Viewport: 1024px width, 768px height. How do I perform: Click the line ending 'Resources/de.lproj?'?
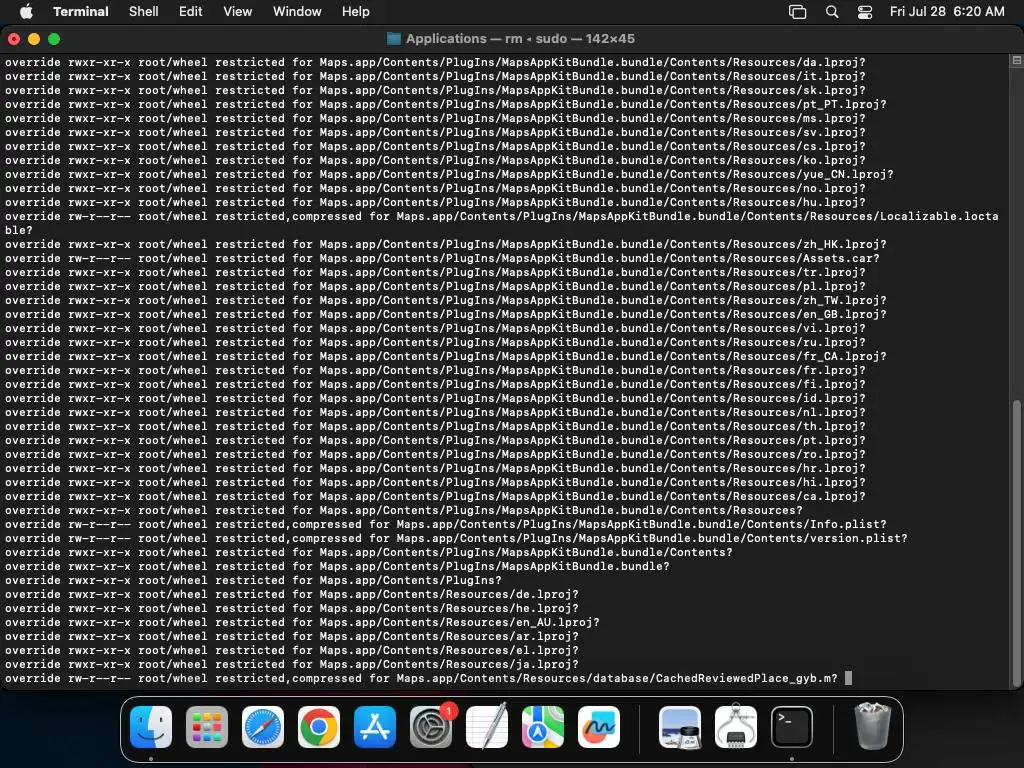pyautogui.click(x=292, y=595)
